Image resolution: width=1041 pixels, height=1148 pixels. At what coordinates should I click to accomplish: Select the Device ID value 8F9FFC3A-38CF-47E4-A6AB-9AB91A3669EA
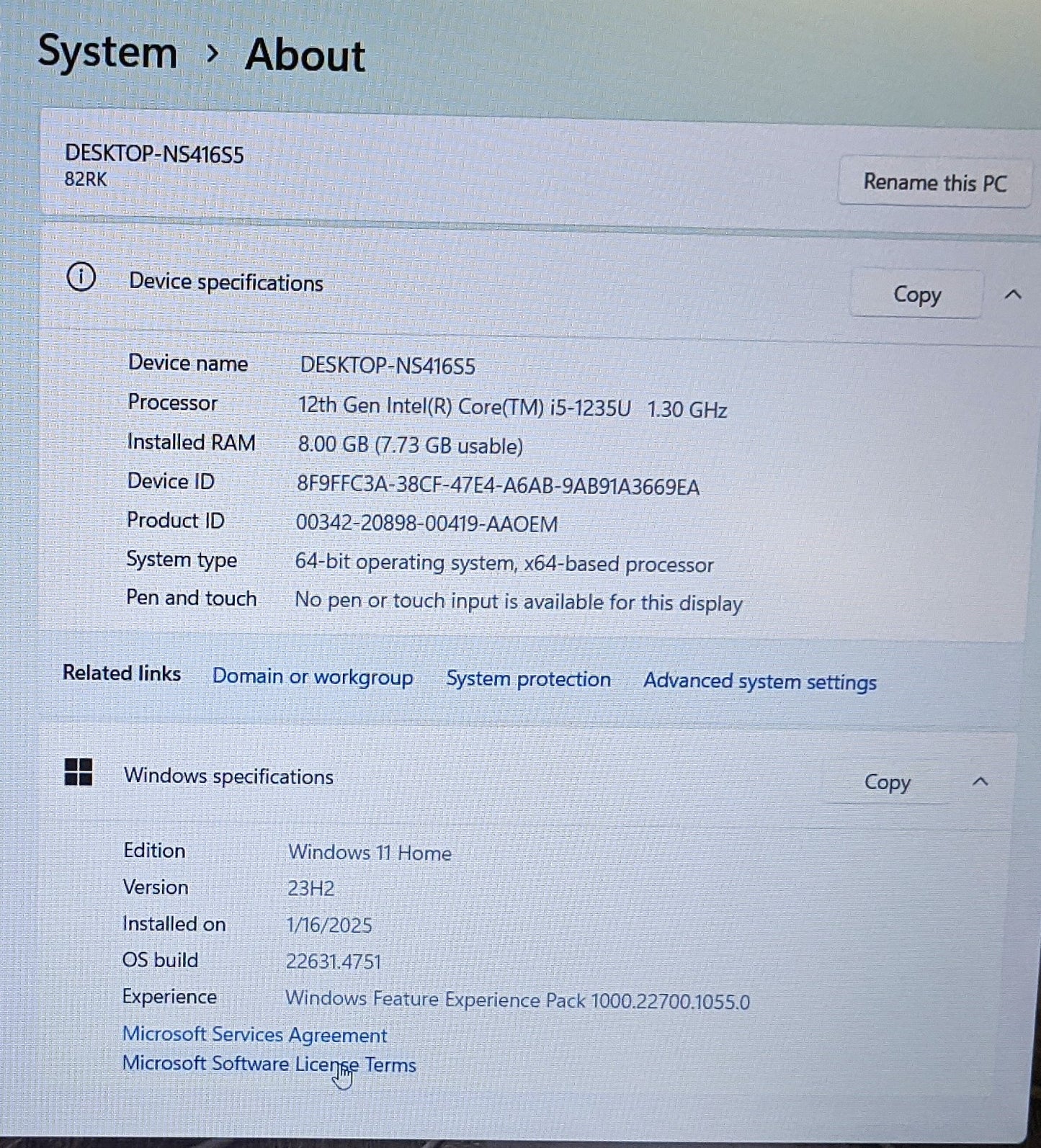[x=498, y=486]
